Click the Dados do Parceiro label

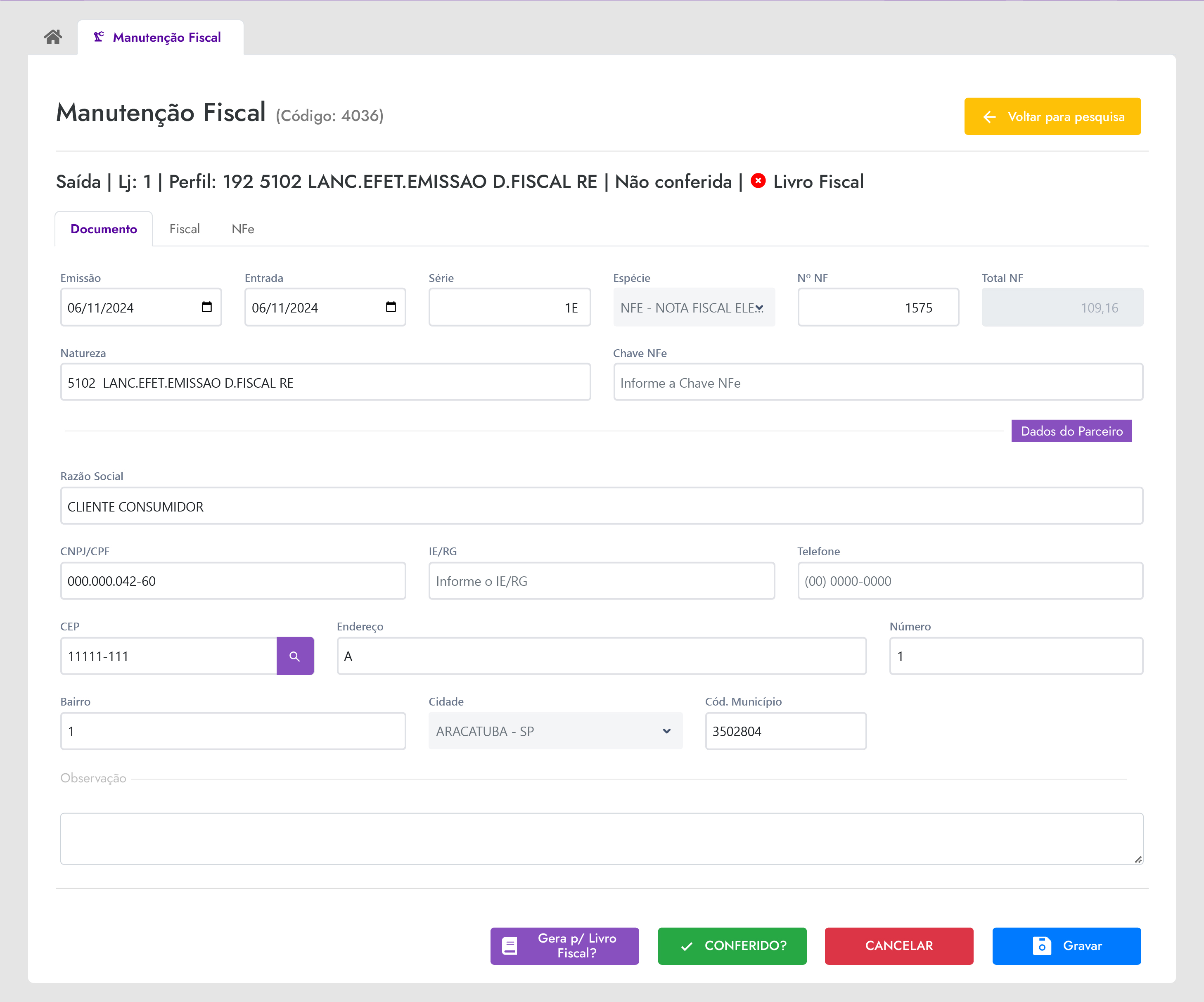1071,431
